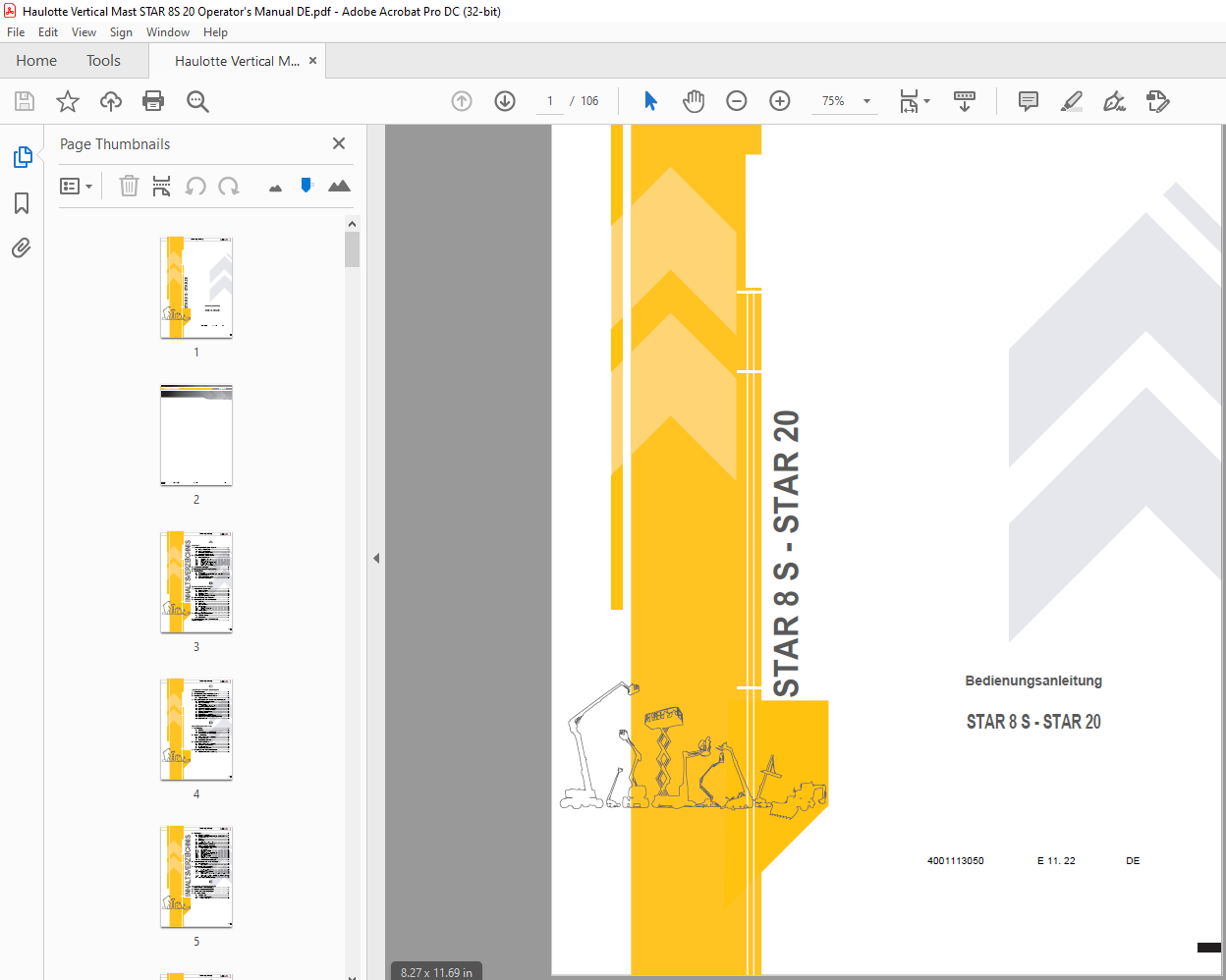Click the thumbnail size slider marker
Viewport: 1226px width, 980px height.
coord(306,185)
